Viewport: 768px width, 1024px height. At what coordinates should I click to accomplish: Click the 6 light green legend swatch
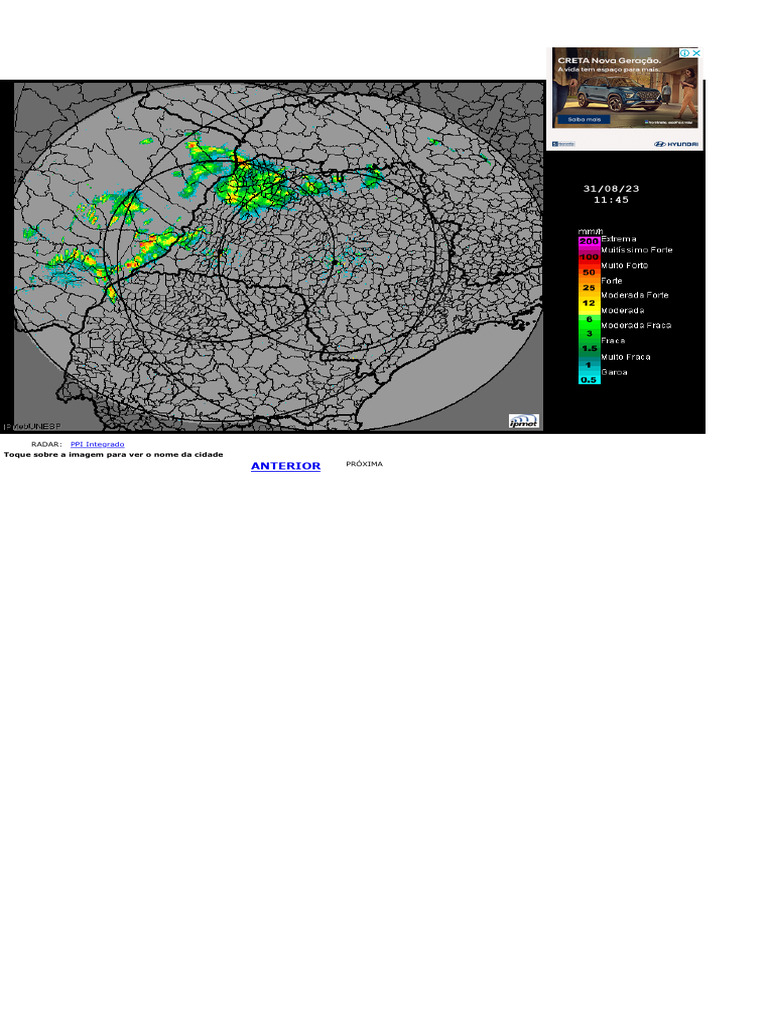click(x=589, y=319)
